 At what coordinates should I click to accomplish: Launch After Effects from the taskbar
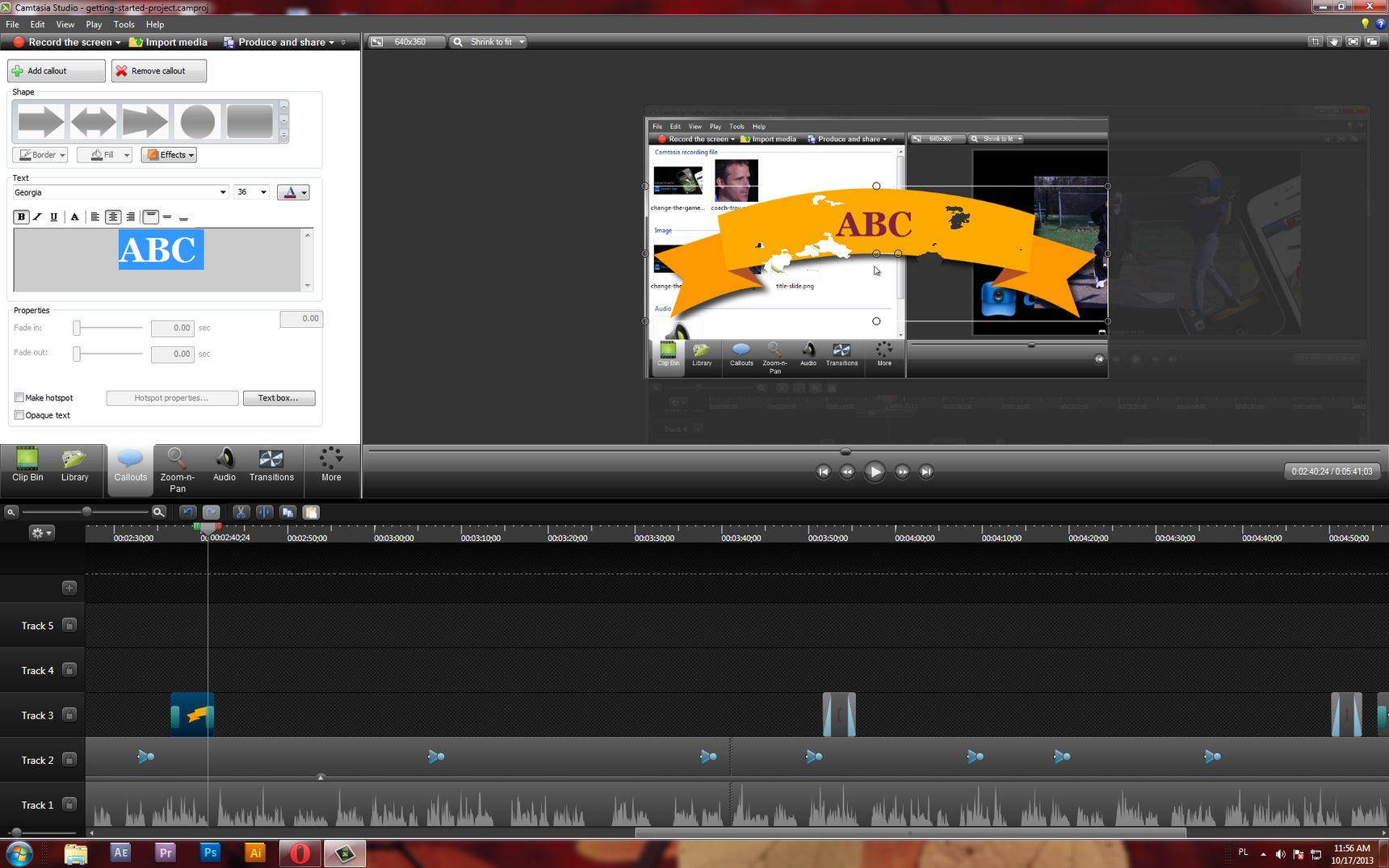click(x=120, y=853)
